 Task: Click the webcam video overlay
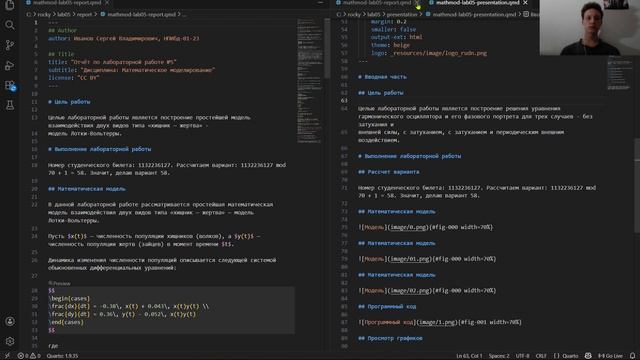590,27
